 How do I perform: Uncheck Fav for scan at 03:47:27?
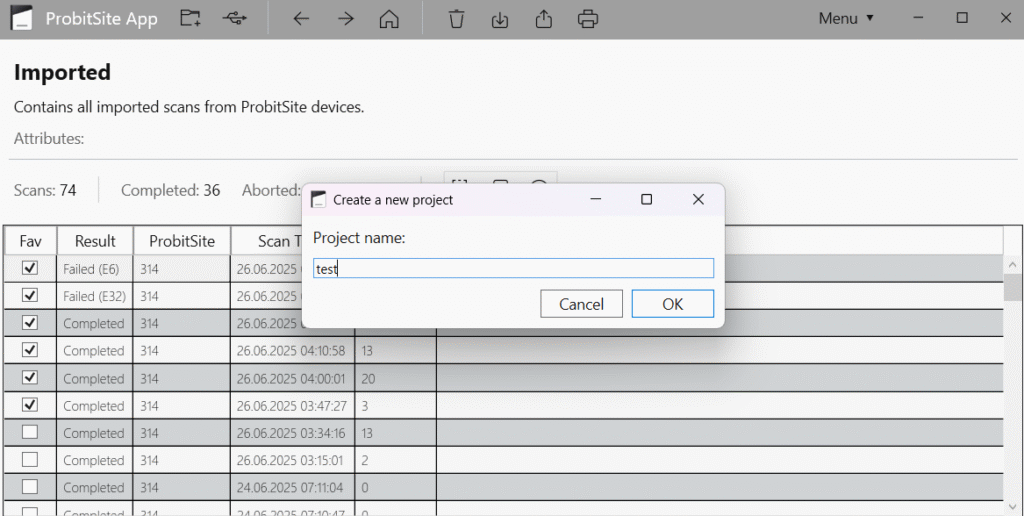(x=30, y=405)
